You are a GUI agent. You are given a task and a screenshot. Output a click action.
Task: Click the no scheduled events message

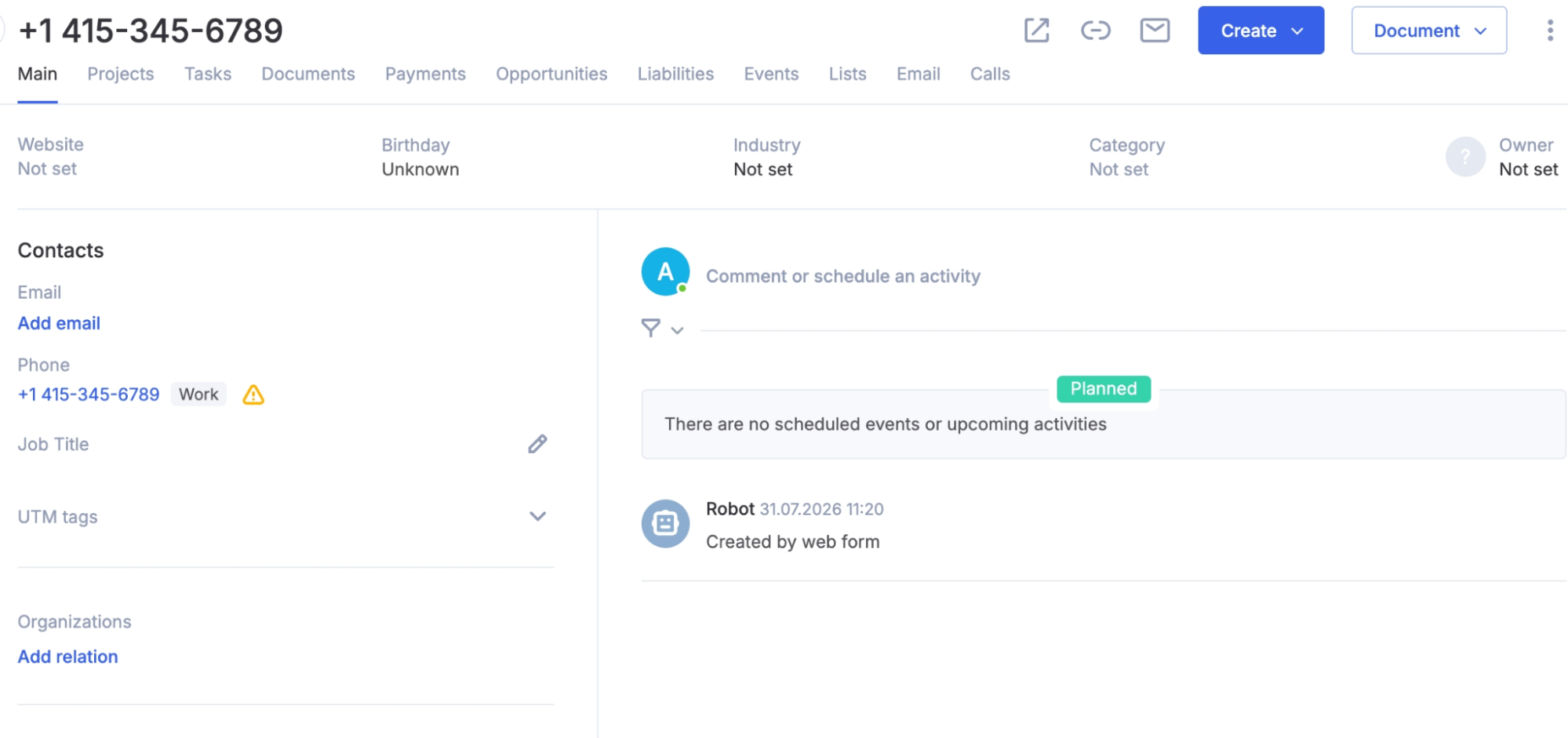(886, 424)
